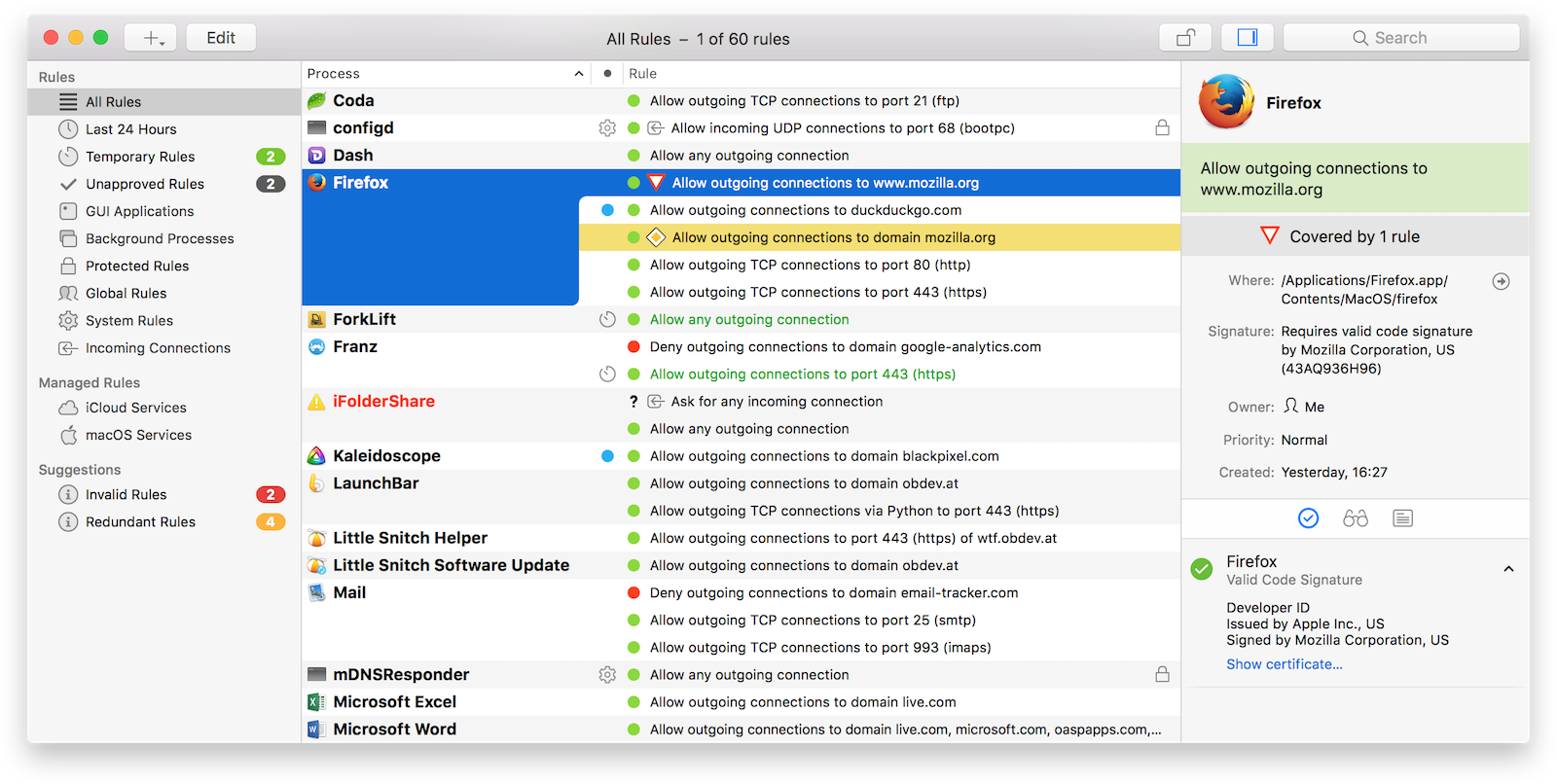Viewport: 1557px width, 784px height.
Task: Select Little Snitch Software Update row
Action: (x=741, y=565)
